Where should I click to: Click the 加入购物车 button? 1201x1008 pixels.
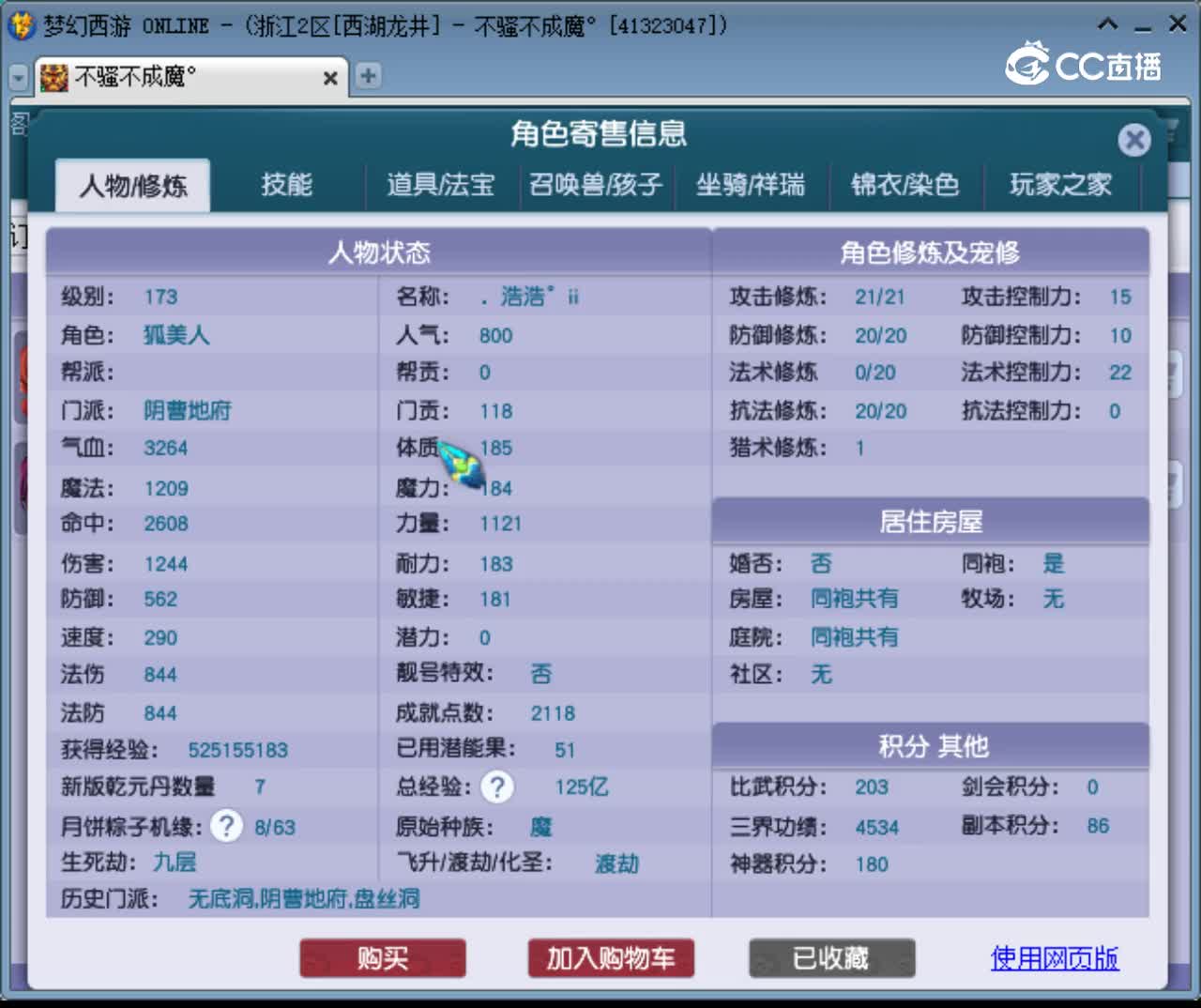pyautogui.click(x=611, y=958)
